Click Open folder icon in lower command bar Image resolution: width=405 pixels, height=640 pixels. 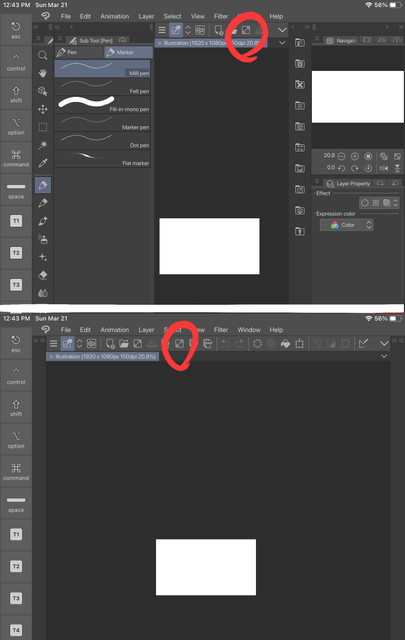124,344
